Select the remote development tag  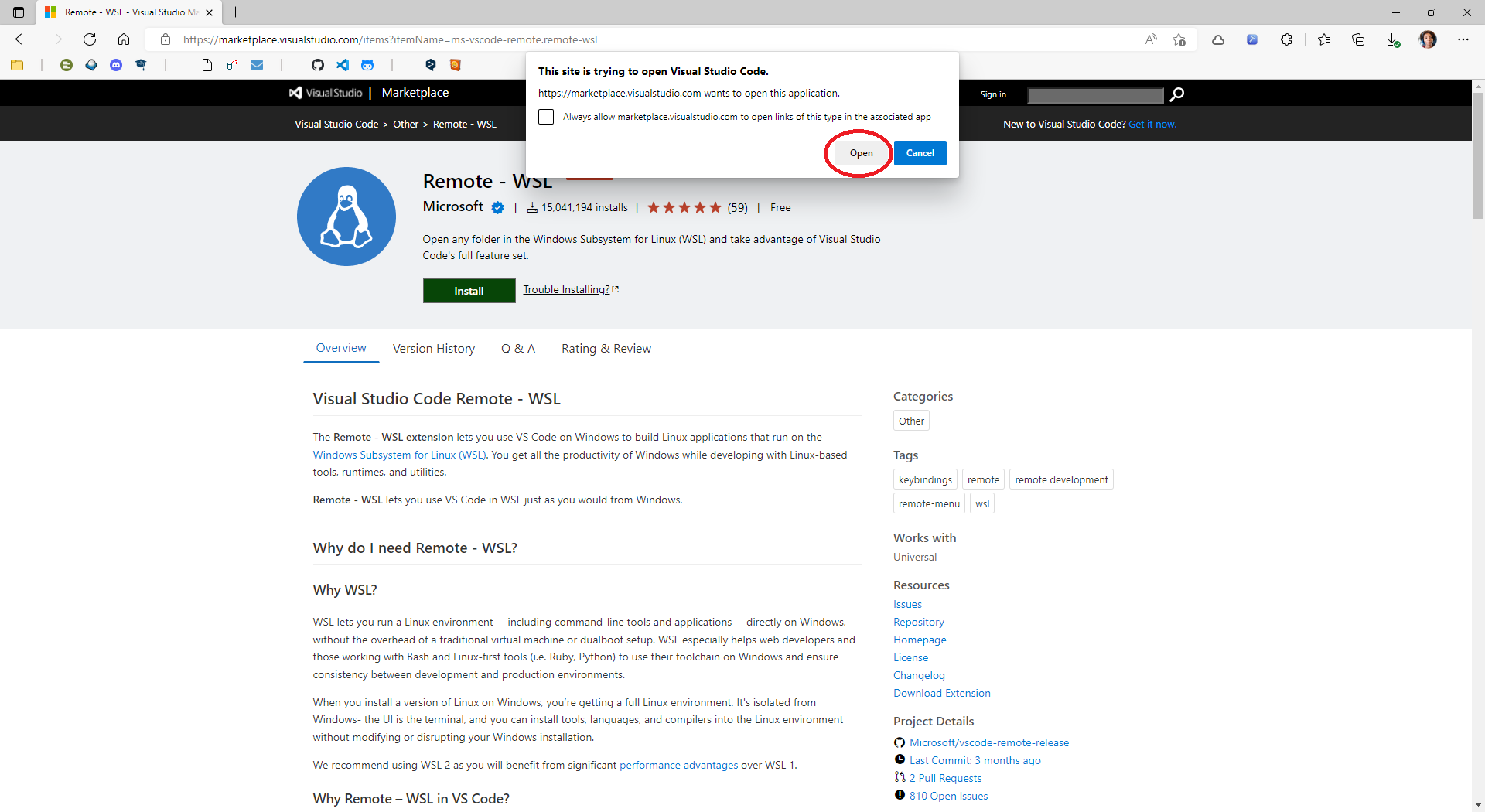pos(1061,479)
